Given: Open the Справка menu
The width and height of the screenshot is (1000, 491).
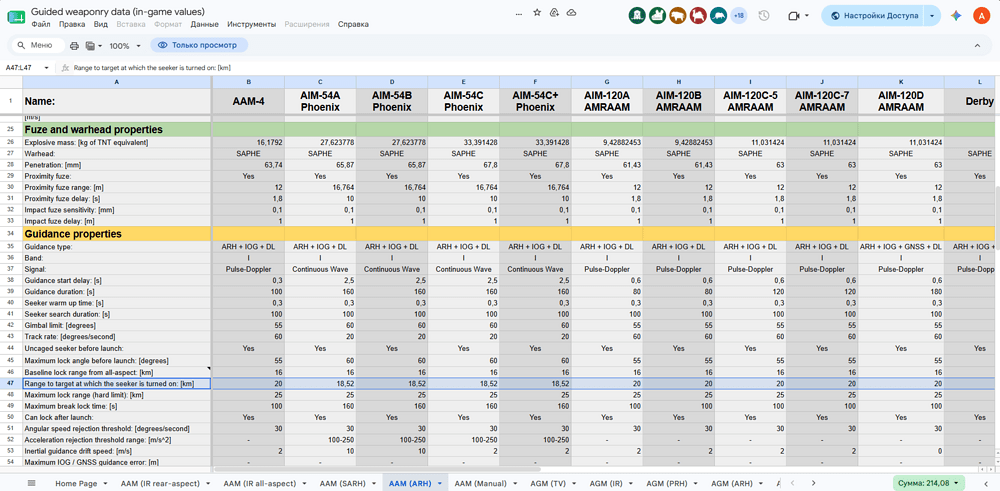Looking at the screenshot, I should [353, 24].
